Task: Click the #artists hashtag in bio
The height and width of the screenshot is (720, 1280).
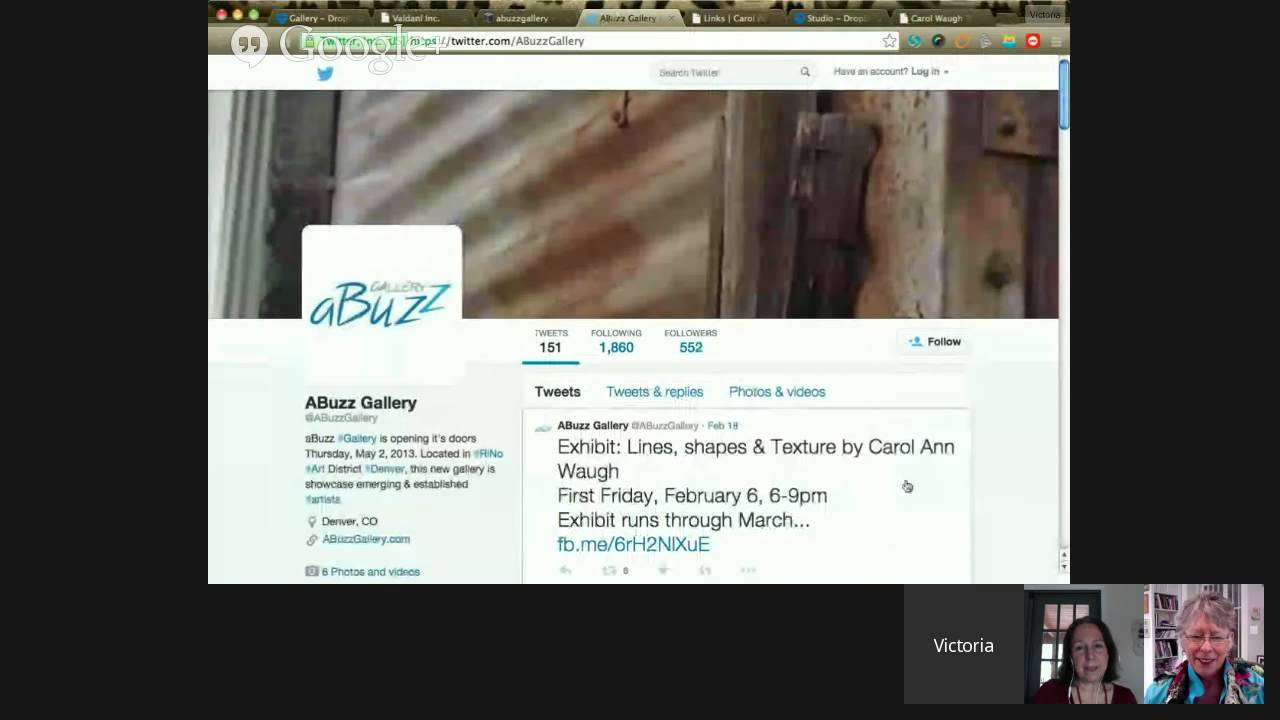Action: (323, 499)
